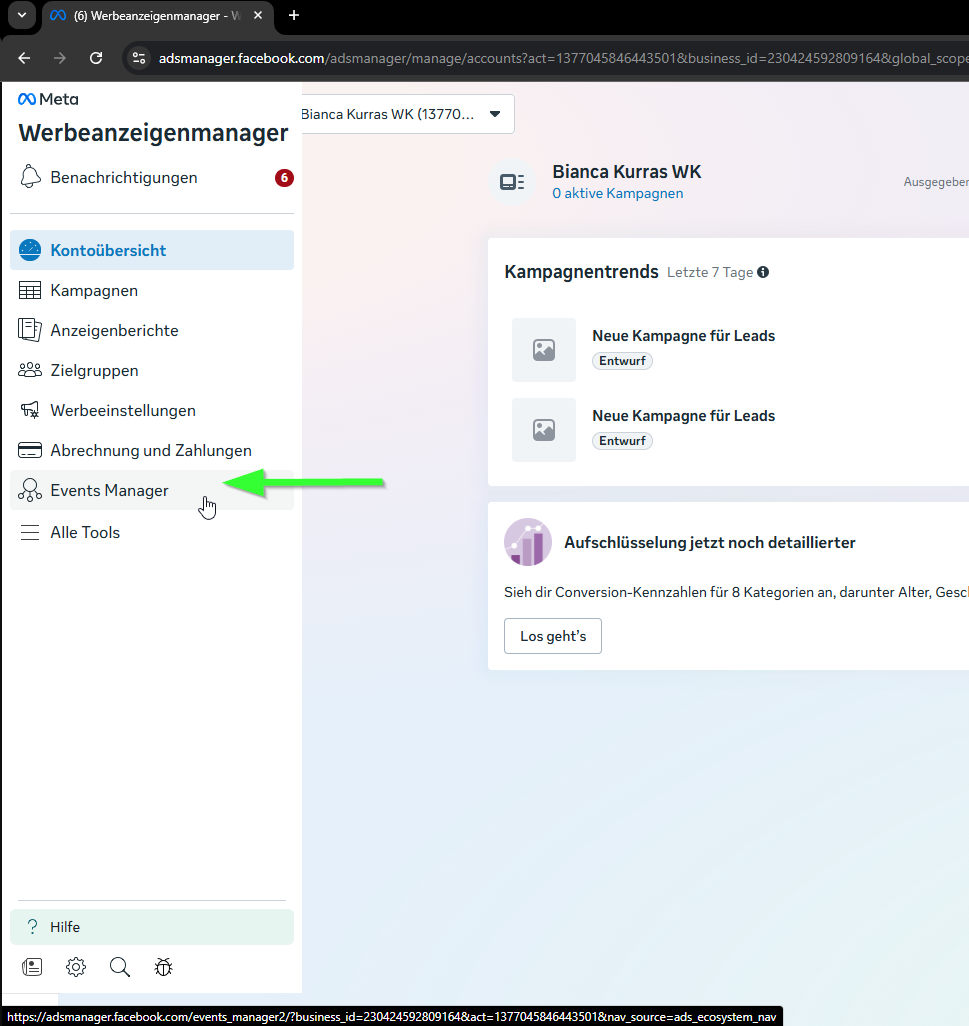This screenshot has width=969, height=1026.
Task: Open Werbeeinstellungen in the sidebar
Action: pos(152,410)
